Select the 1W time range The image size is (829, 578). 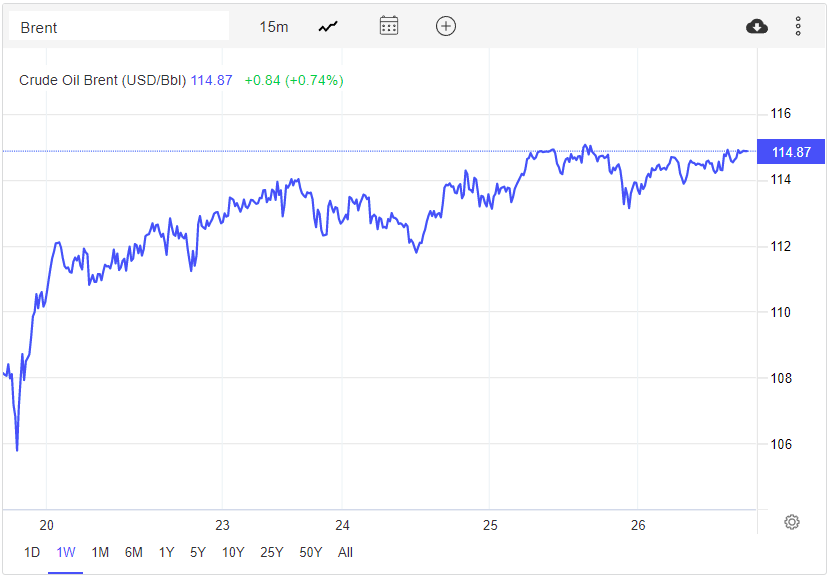pyautogui.click(x=66, y=552)
